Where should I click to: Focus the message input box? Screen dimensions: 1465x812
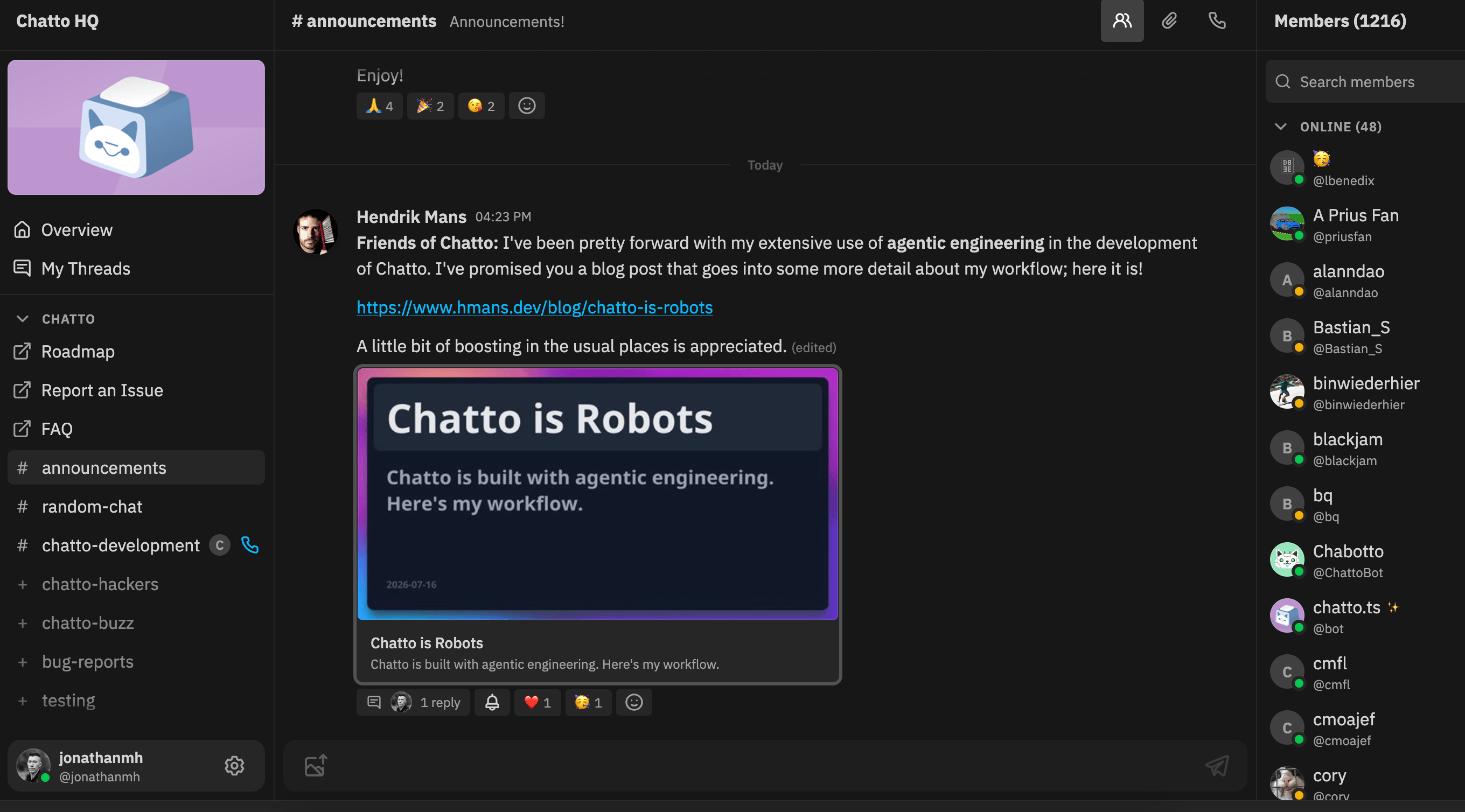pos(765,765)
